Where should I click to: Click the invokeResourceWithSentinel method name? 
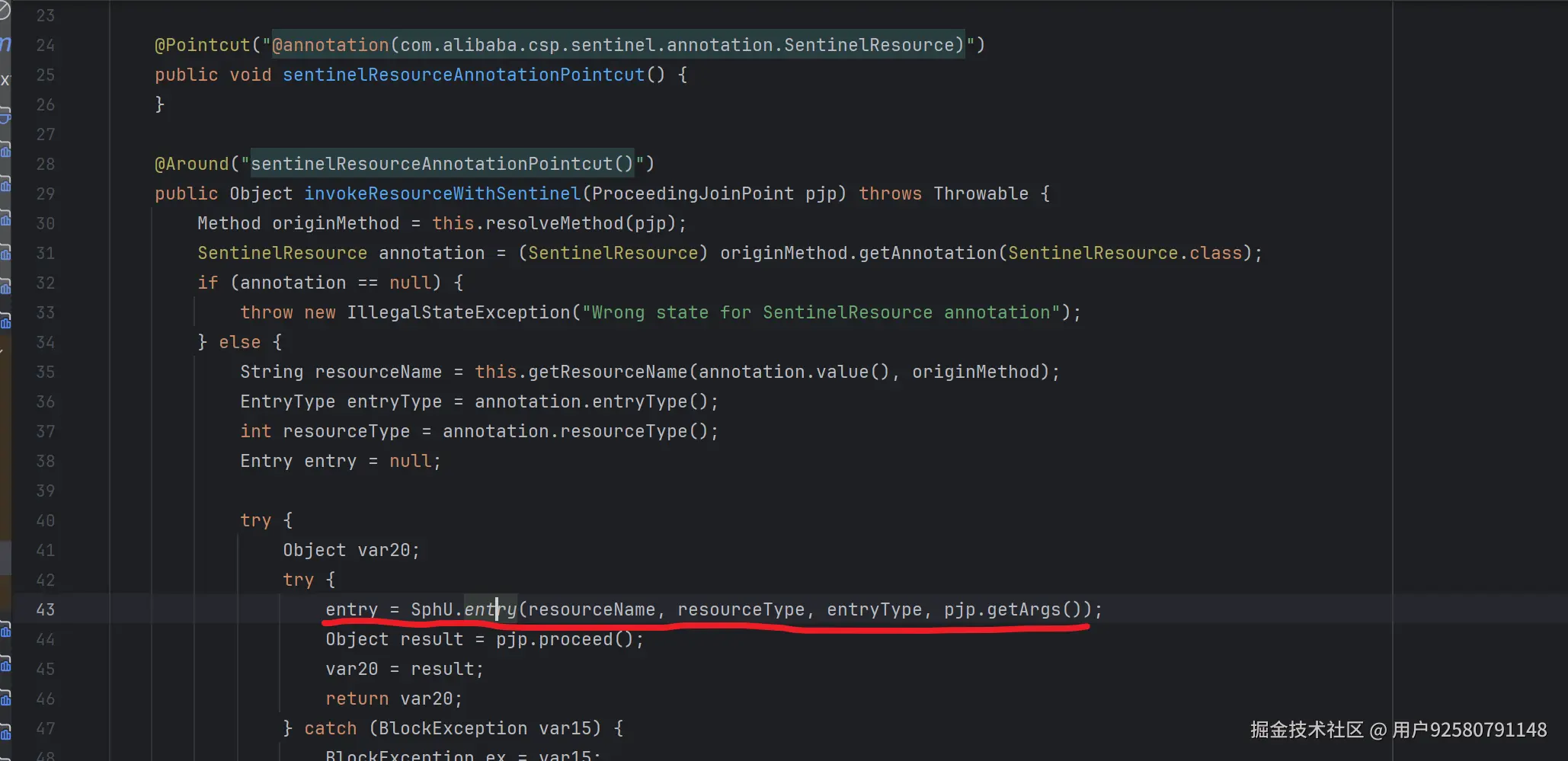click(x=443, y=193)
